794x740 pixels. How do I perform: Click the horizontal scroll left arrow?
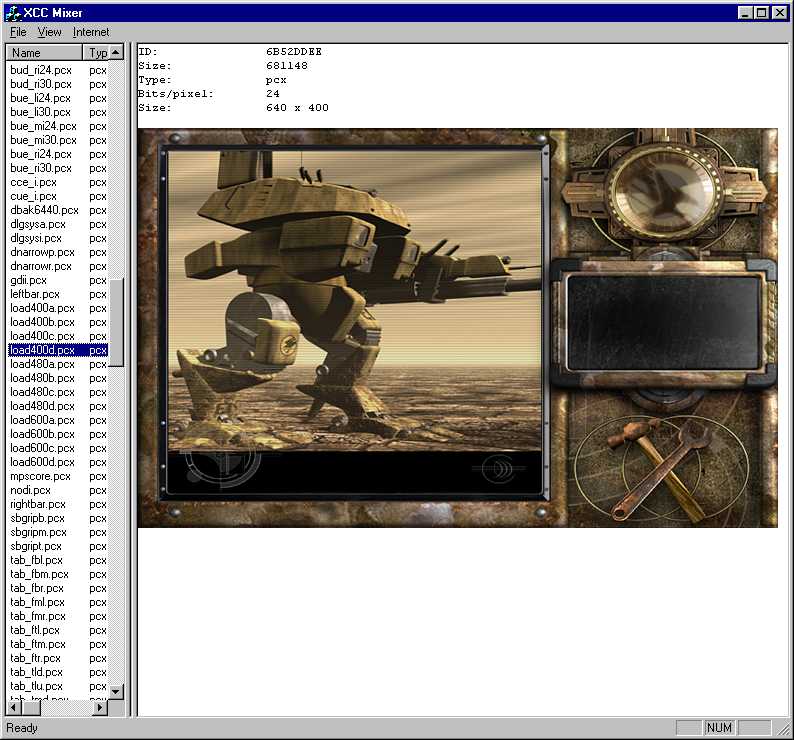pos(13,708)
